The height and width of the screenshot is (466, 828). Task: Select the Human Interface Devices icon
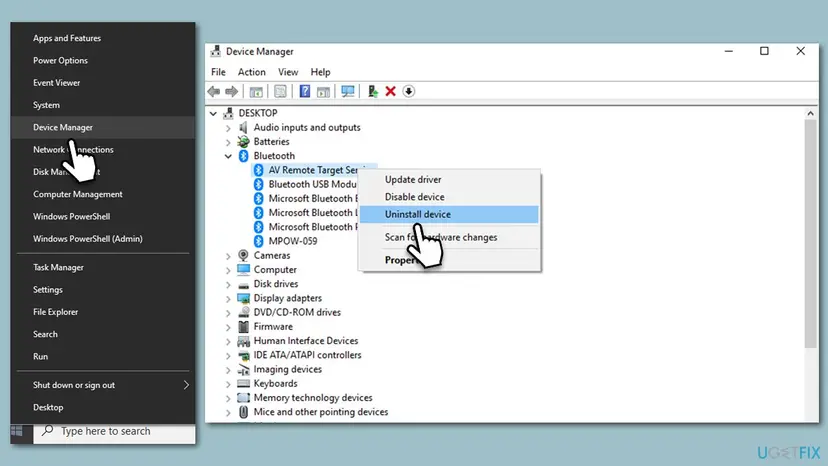[x=243, y=341]
